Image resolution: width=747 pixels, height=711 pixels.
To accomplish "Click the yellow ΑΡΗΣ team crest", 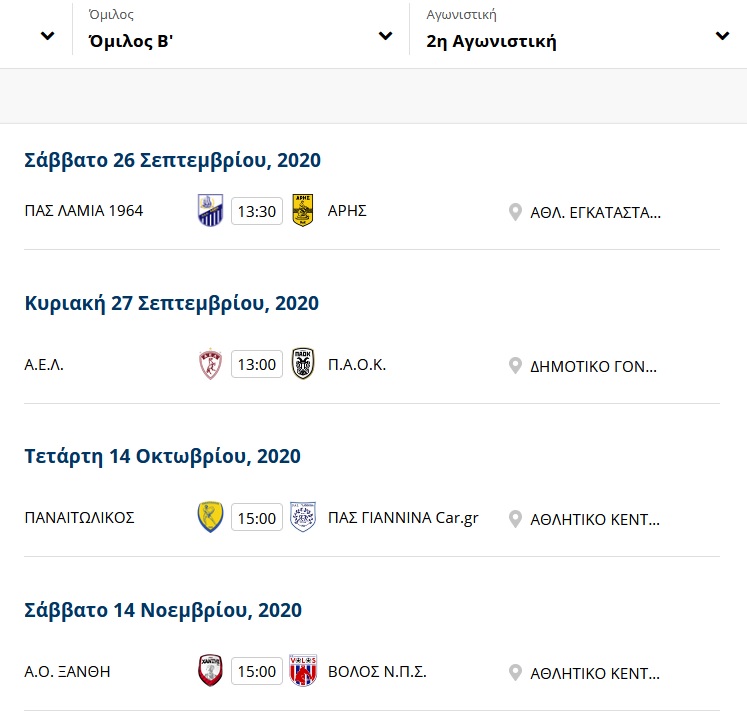I will (303, 210).
